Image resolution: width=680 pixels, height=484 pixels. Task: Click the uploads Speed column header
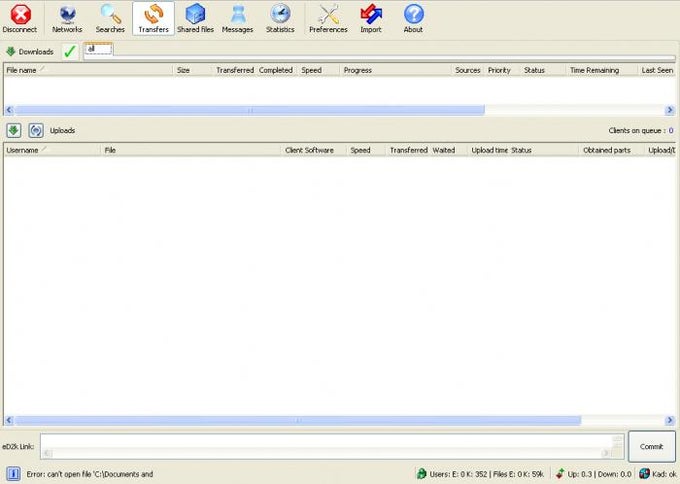[366, 150]
